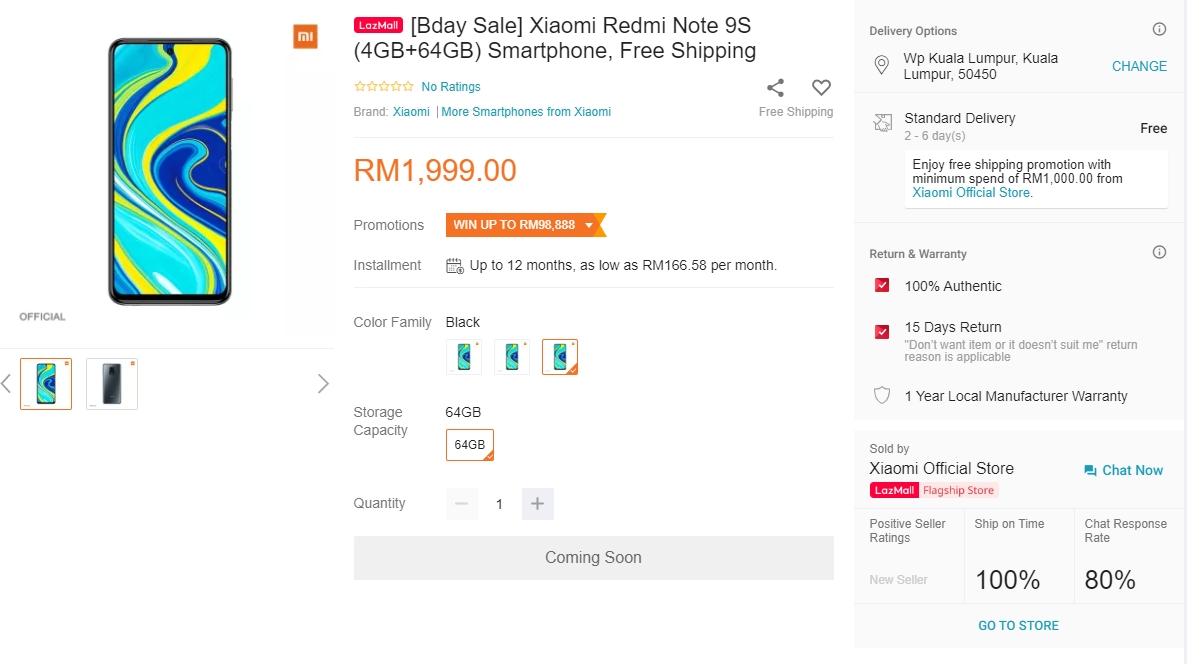Click Return & Warranty info icon
This screenshot has width=1187, height=664.
[1159, 253]
